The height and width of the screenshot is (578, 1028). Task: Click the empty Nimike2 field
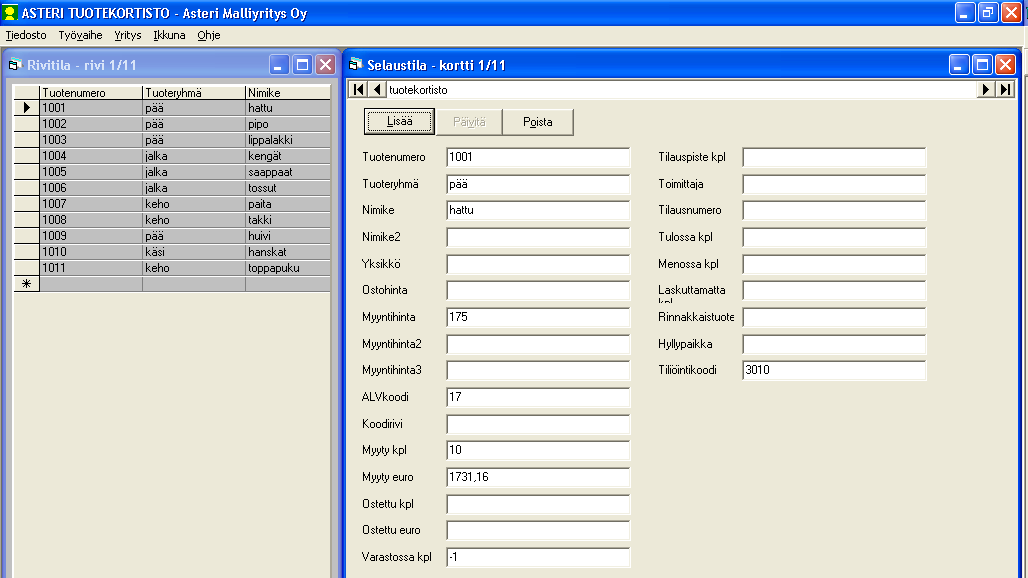tap(538, 237)
